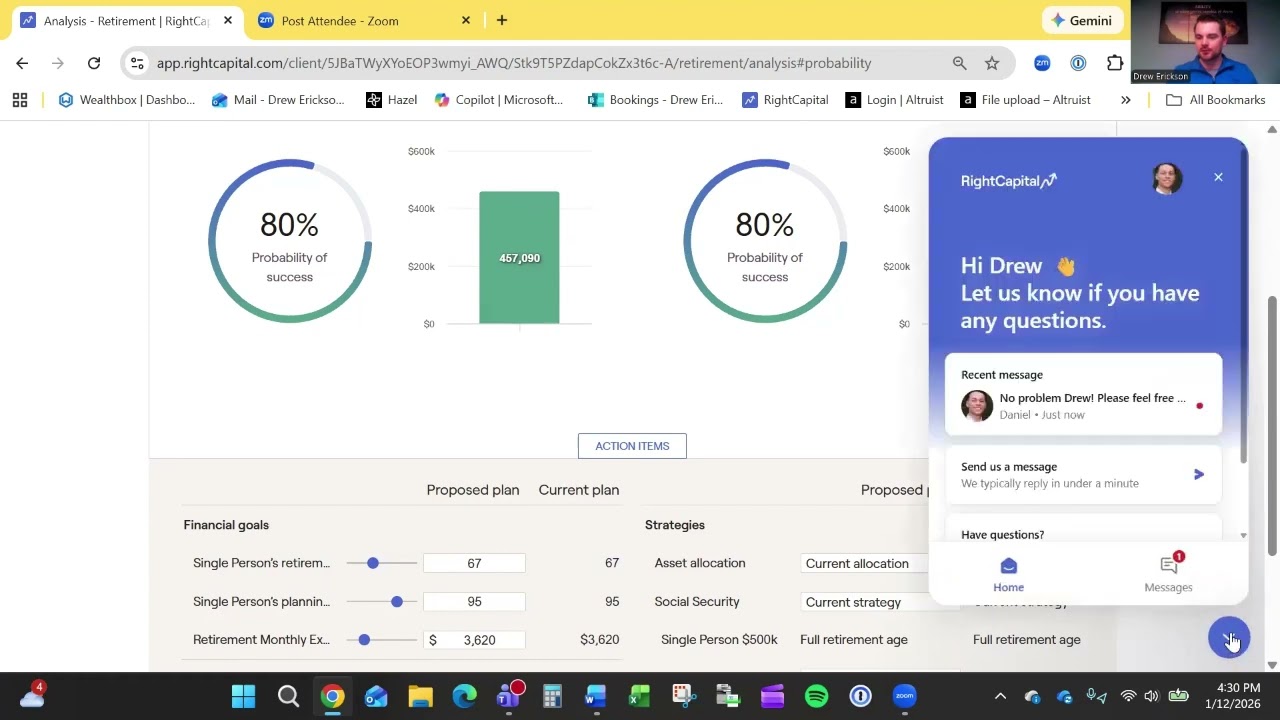
Task: Open a new browser tab
Action: (x=502, y=20)
